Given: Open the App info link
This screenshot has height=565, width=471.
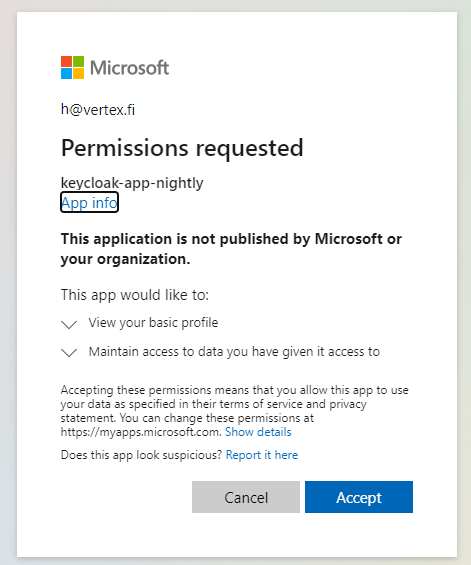Looking at the screenshot, I should (x=89, y=203).
